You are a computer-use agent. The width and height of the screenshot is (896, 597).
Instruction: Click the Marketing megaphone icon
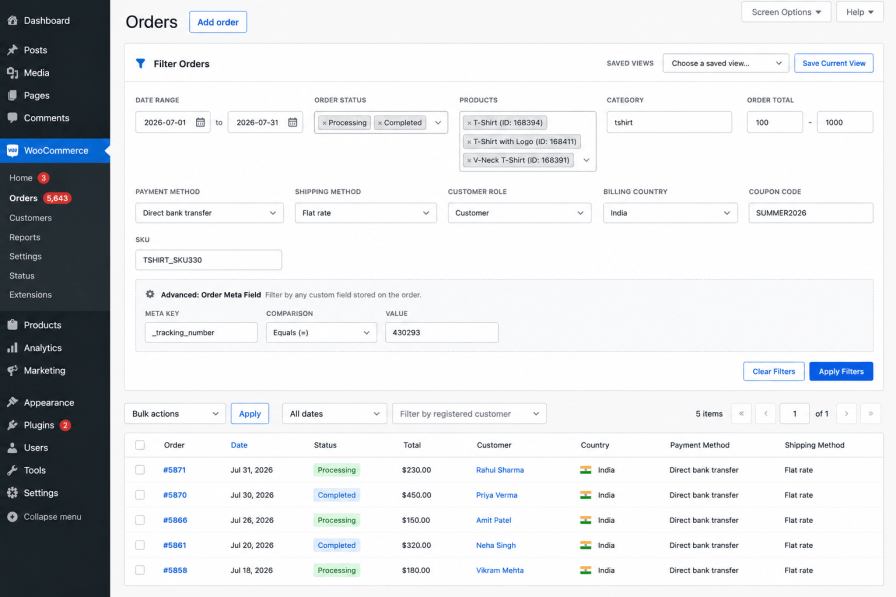(x=13, y=371)
